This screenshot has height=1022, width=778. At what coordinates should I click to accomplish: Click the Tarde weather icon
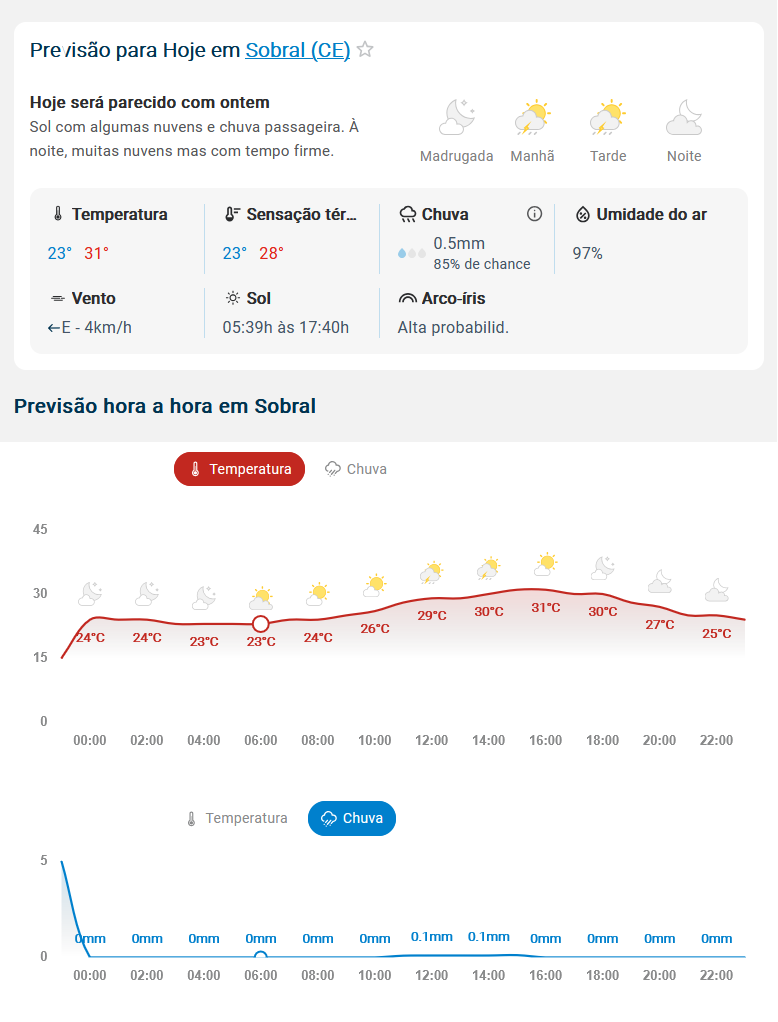point(607,117)
